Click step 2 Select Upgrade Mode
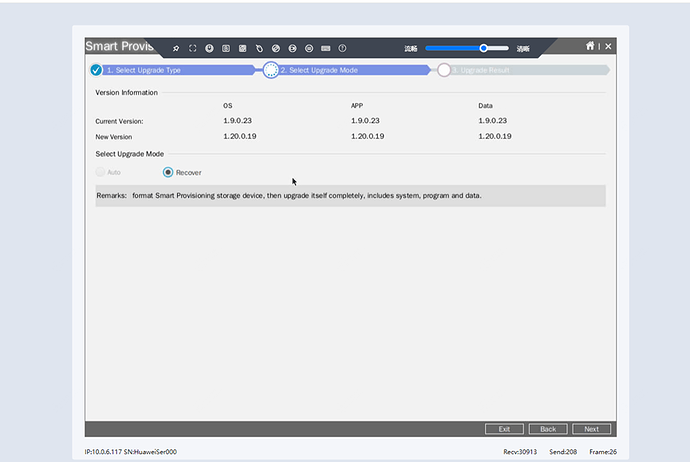Image resolution: width=690 pixels, height=462 pixels. tap(271, 70)
